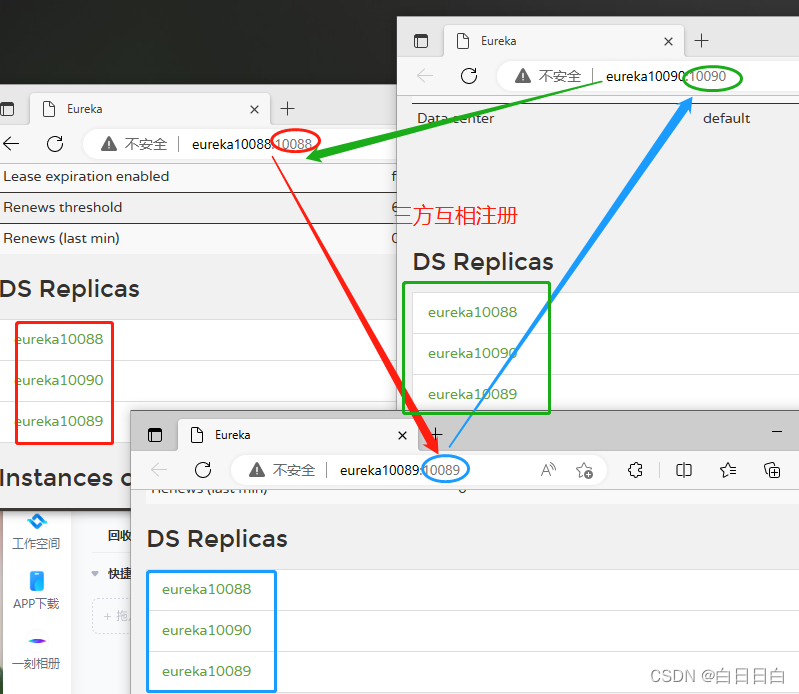Click the 'Renews (last min)' text in eureka10088 window
This screenshot has width=799, height=694.
click(x=61, y=238)
